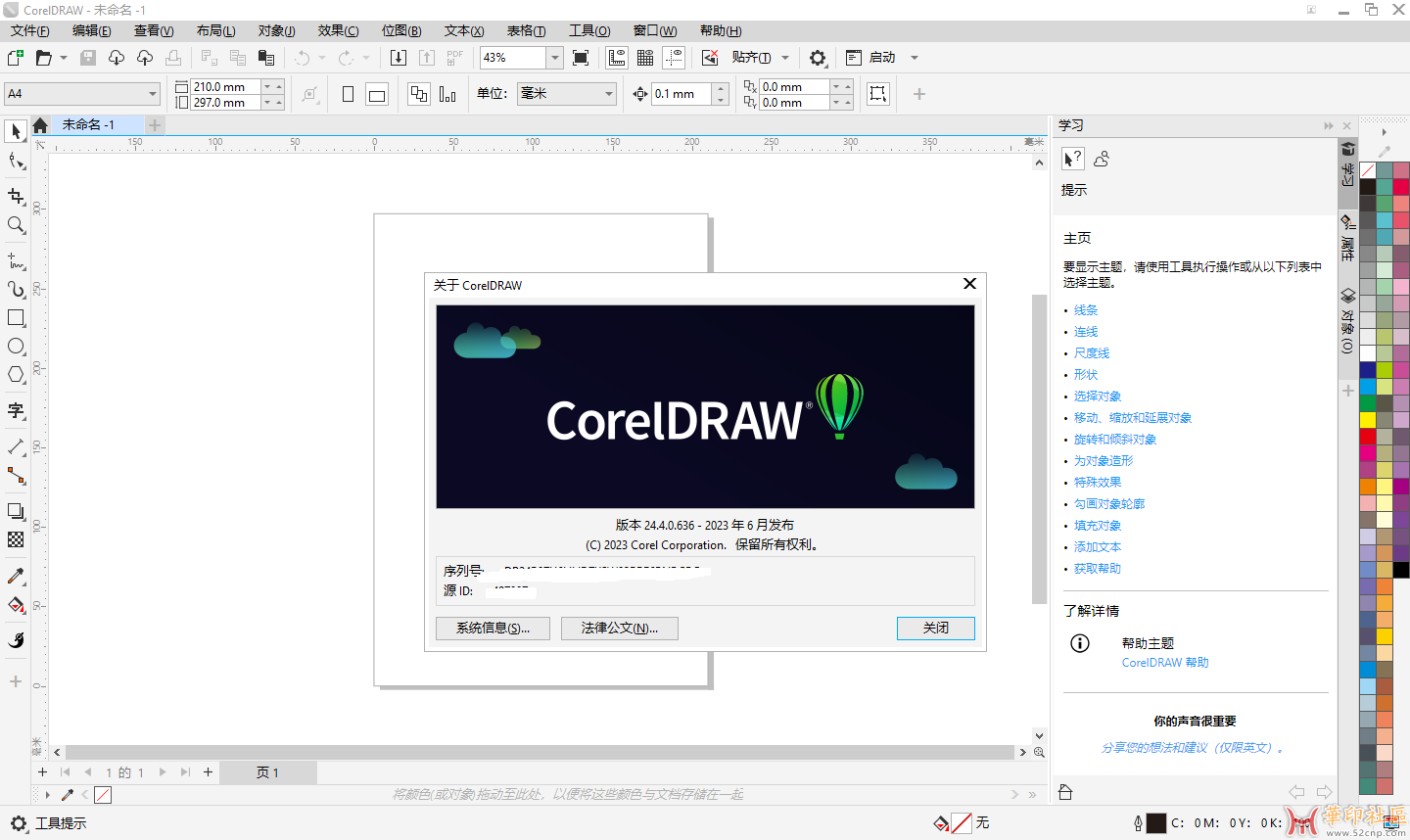Screen dimensions: 1410x840
Task: Select the Connector tool
Action: tap(16, 476)
